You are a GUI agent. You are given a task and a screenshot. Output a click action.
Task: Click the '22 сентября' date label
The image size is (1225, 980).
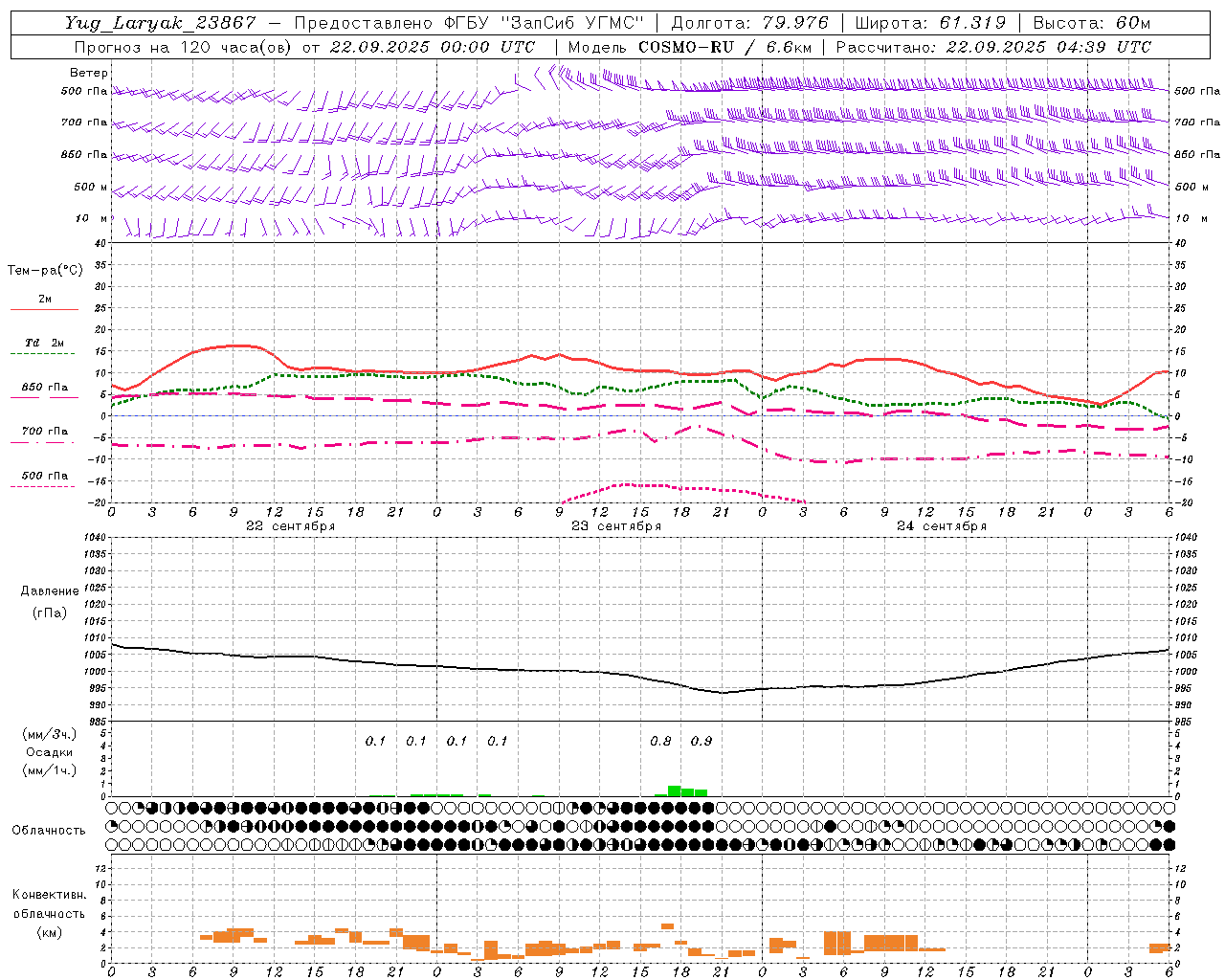pyautogui.click(x=291, y=526)
